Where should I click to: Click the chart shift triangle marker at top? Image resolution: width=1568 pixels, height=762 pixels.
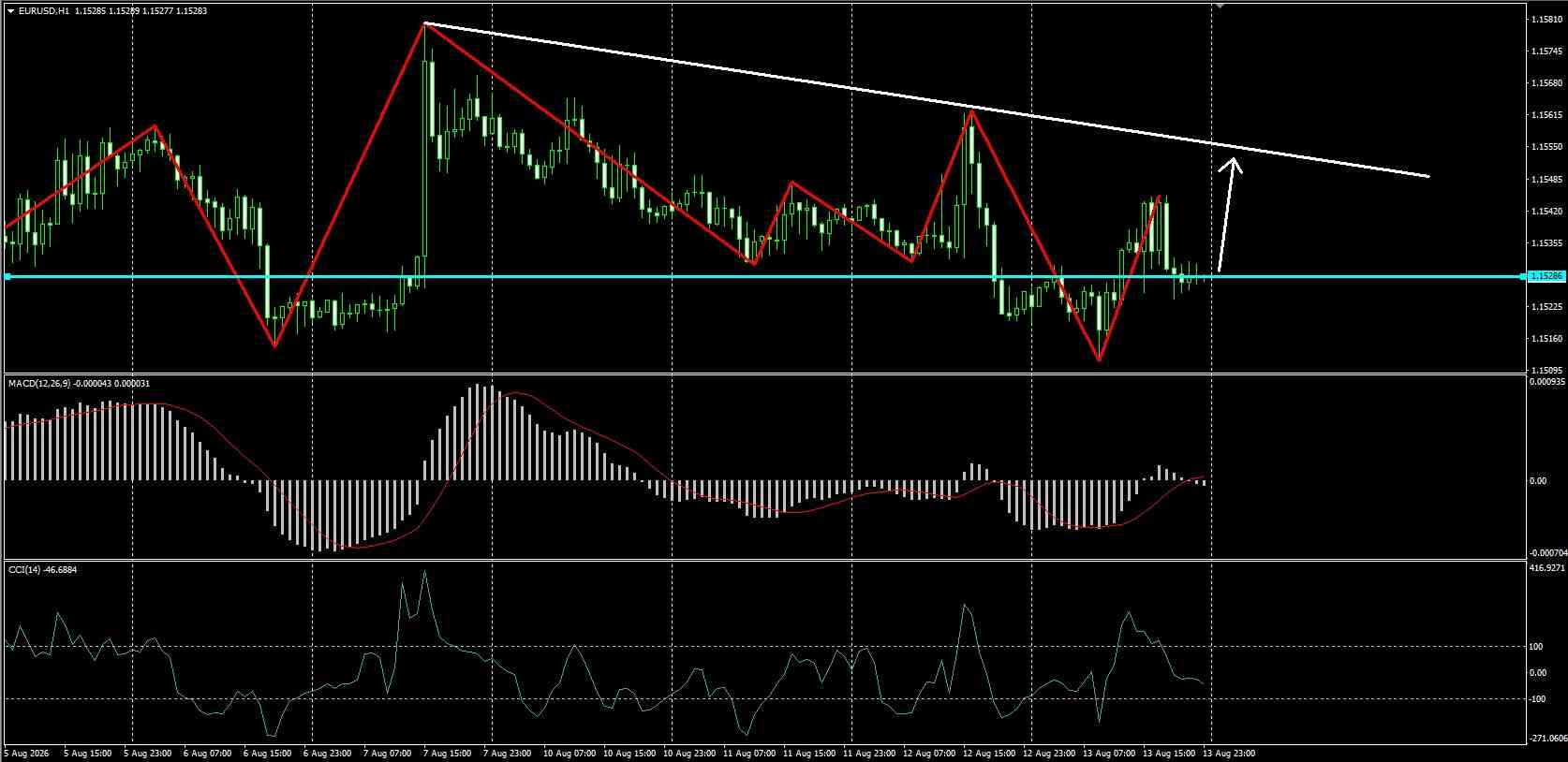pyautogui.click(x=1220, y=6)
